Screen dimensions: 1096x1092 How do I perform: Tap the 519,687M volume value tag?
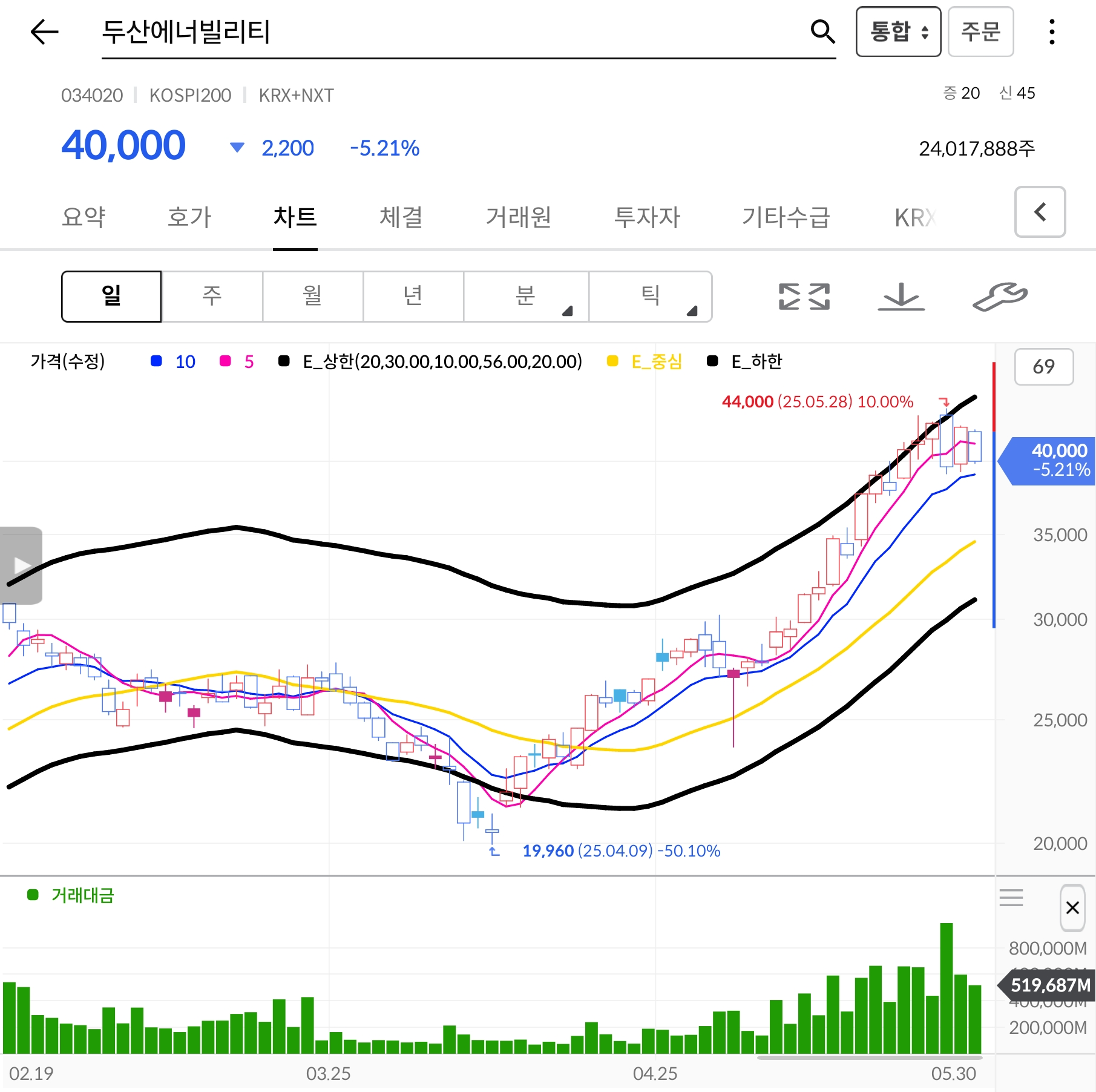[x=1047, y=985]
